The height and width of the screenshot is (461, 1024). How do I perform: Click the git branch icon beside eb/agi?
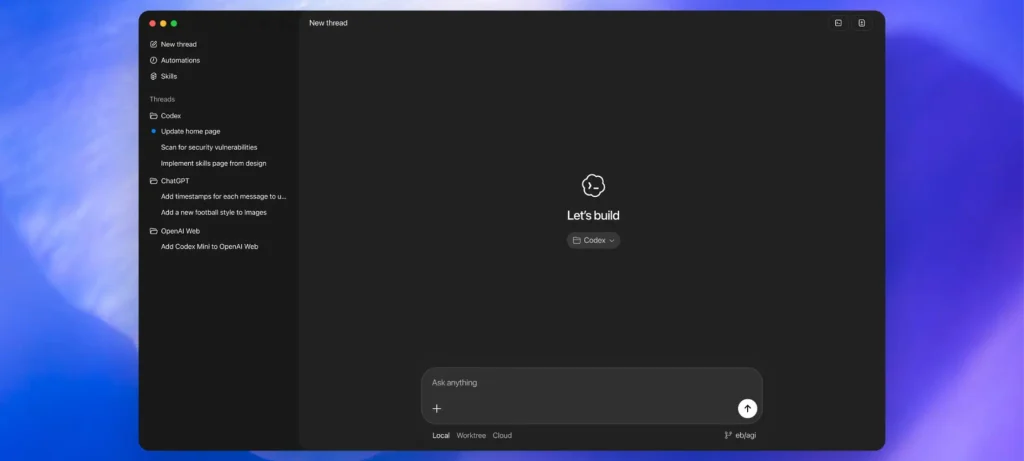pyautogui.click(x=728, y=436)
